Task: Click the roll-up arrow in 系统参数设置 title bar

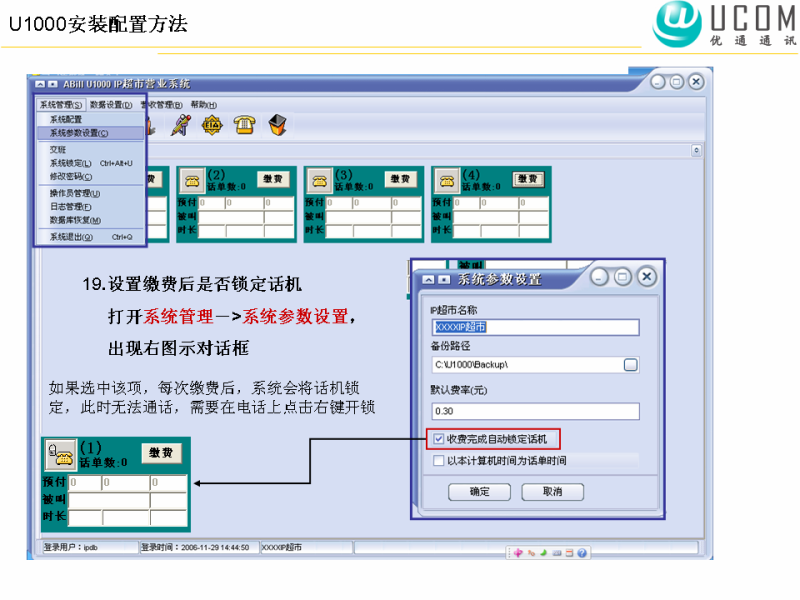Action: pos(429,280)
